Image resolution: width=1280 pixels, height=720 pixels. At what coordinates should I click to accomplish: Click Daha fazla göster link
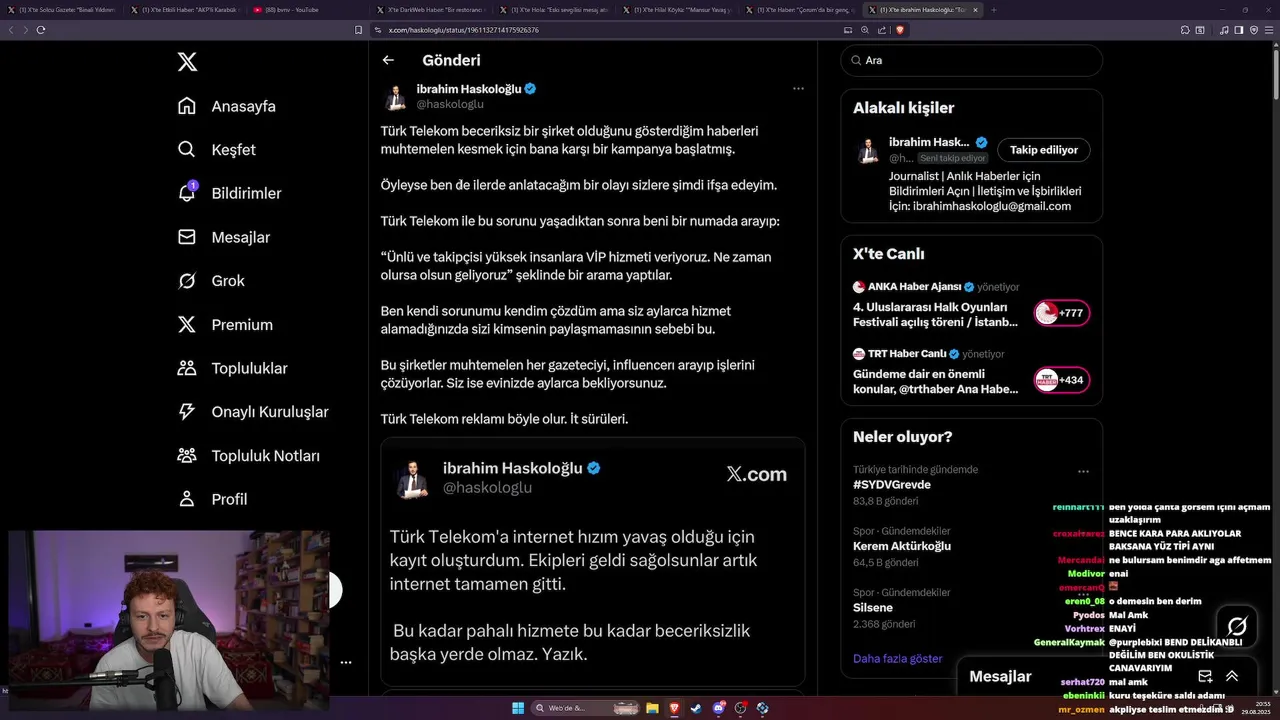(x=897, y=659)
